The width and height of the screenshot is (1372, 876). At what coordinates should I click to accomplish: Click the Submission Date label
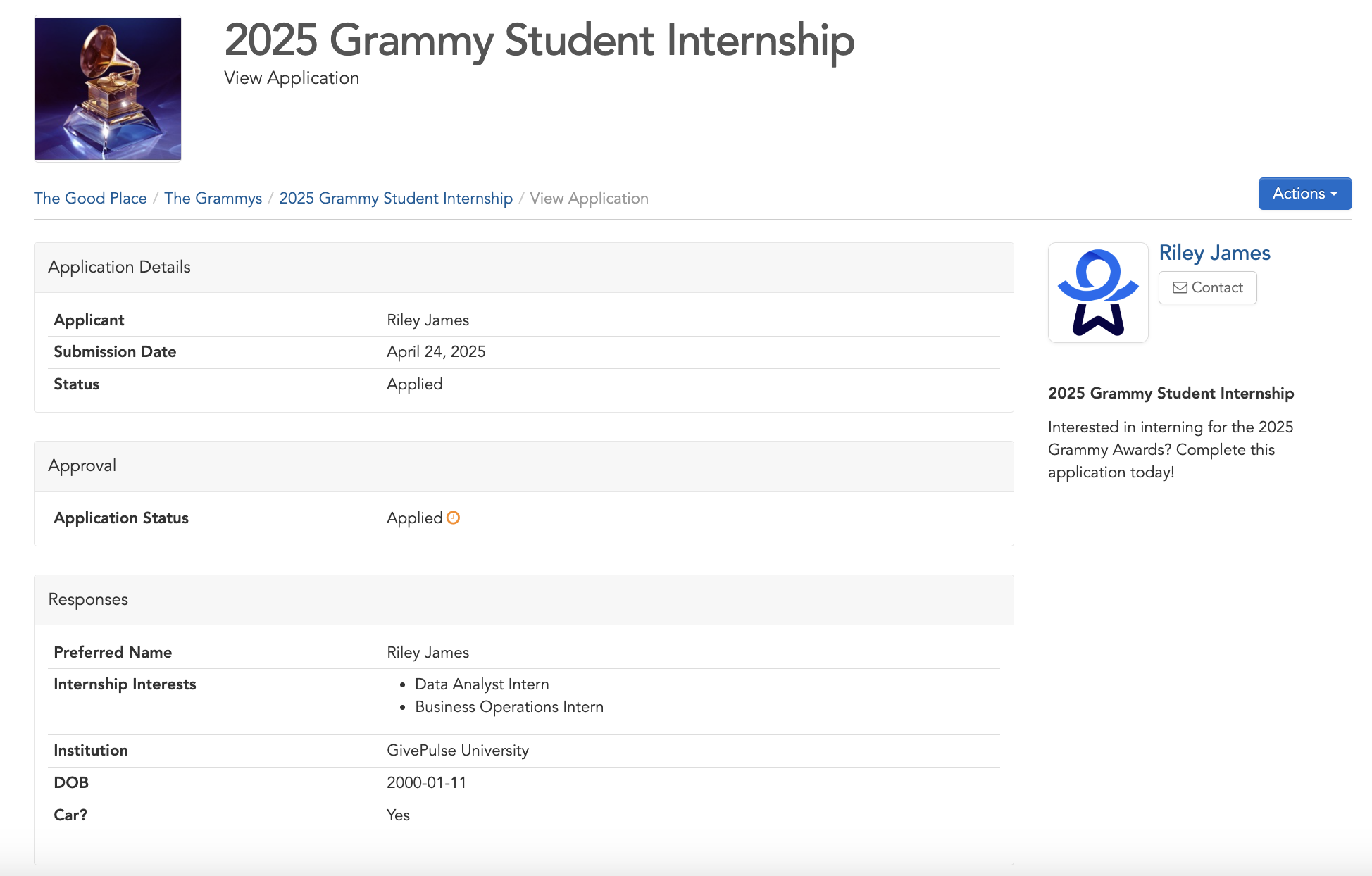coord(115,351)
